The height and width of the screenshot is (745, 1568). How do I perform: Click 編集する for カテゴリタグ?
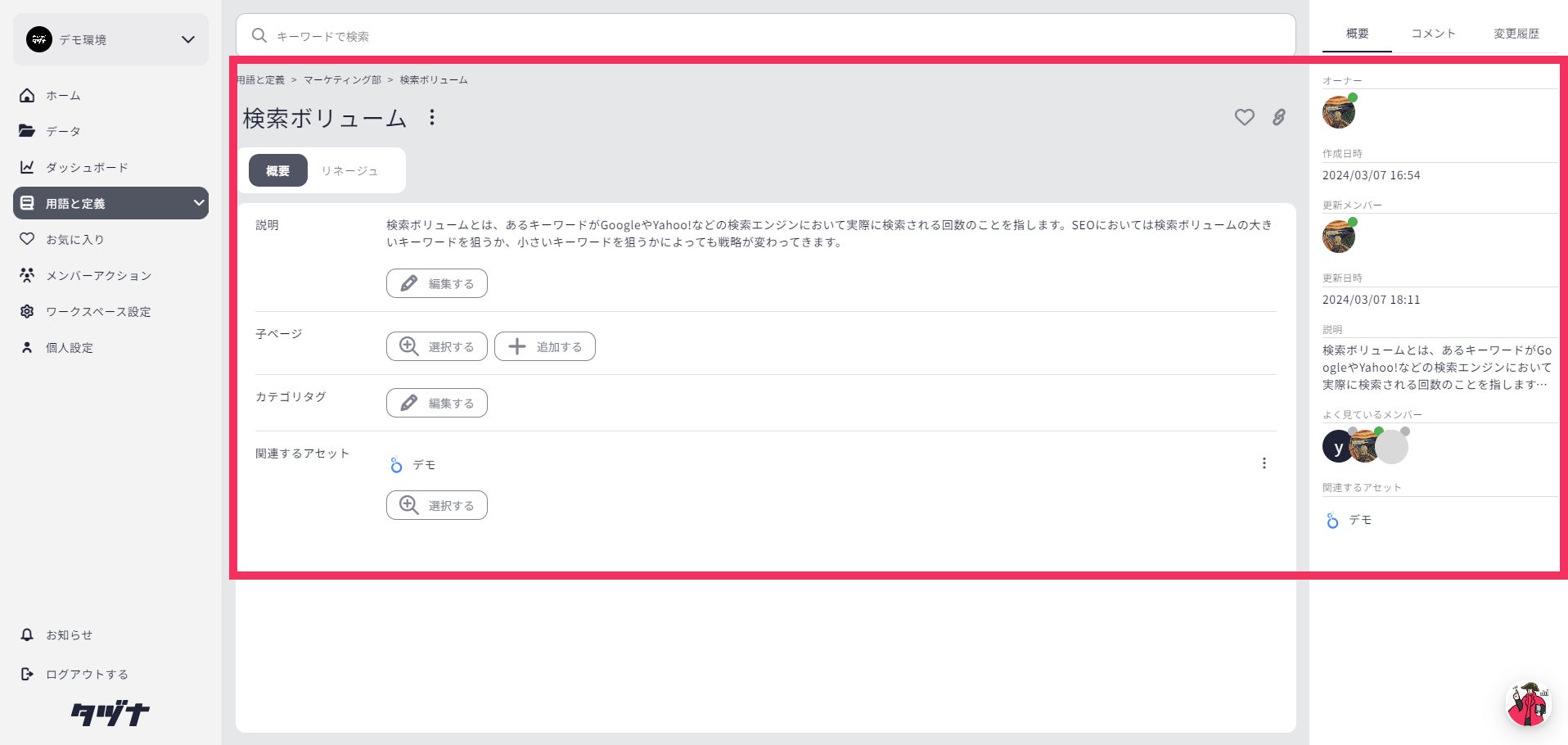click(436, 403)
